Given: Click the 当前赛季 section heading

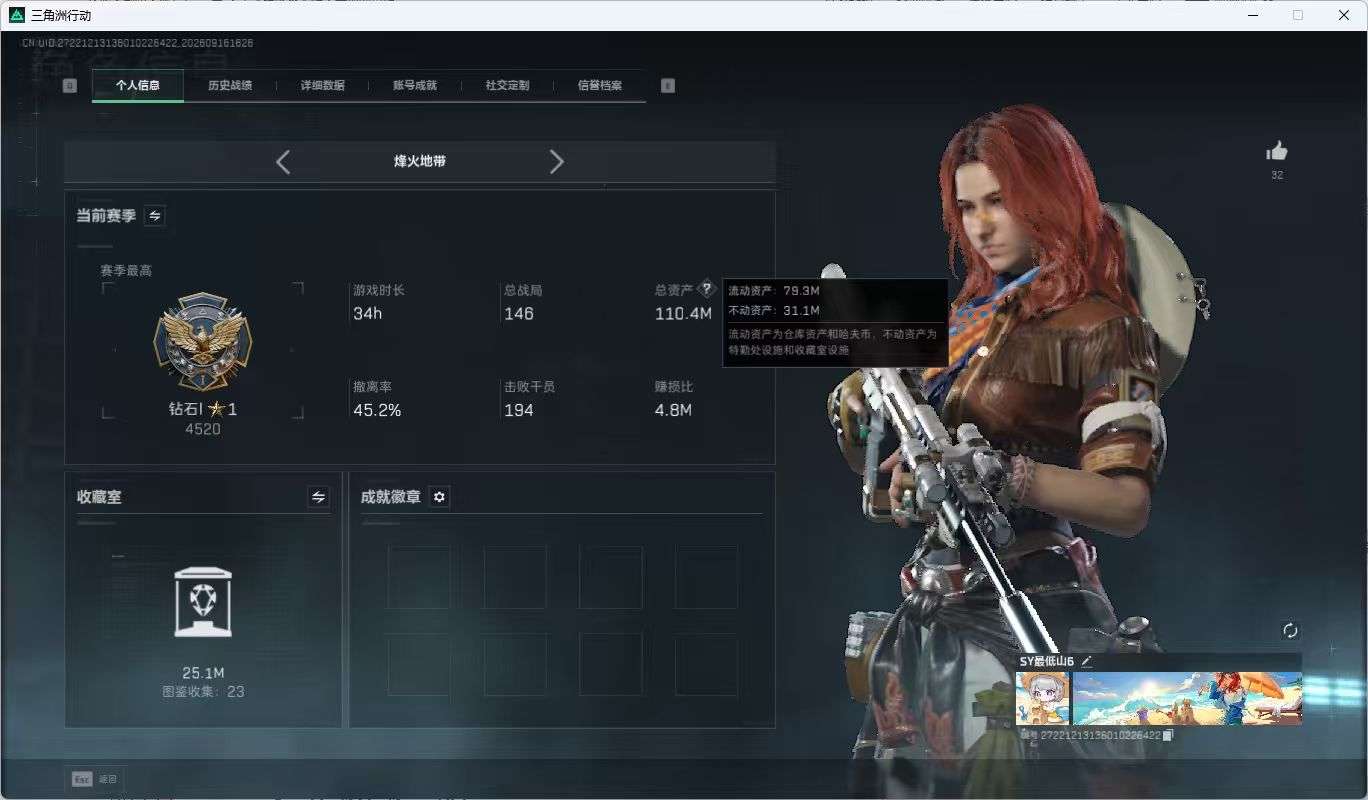Looking at the screenshot, I should [x=106, y=215].
